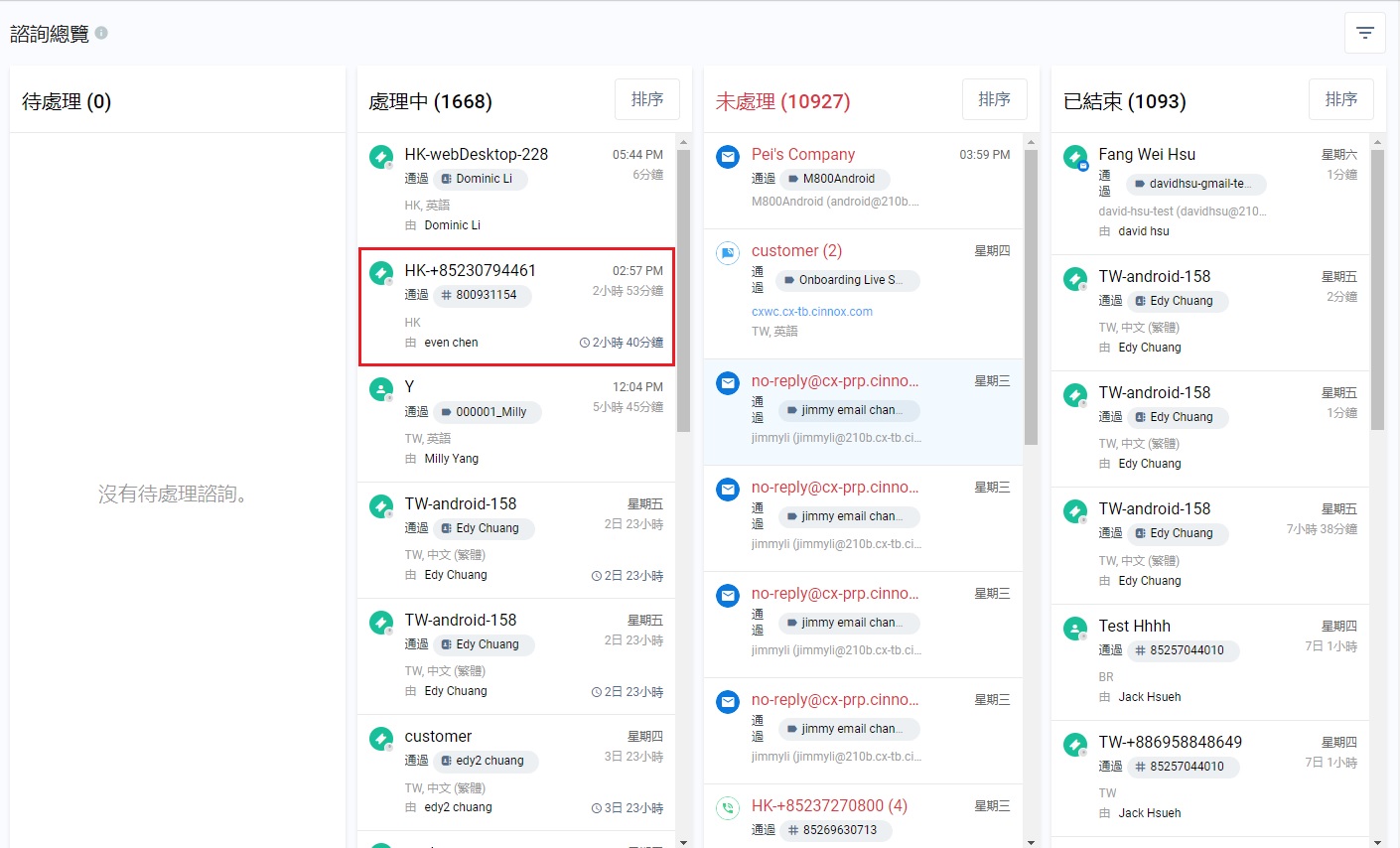Image resolution: width=1400 pixels, height=848 pixels.
Task: Select the person avatar of enquiry Y
Action: (x=380, y=389)
